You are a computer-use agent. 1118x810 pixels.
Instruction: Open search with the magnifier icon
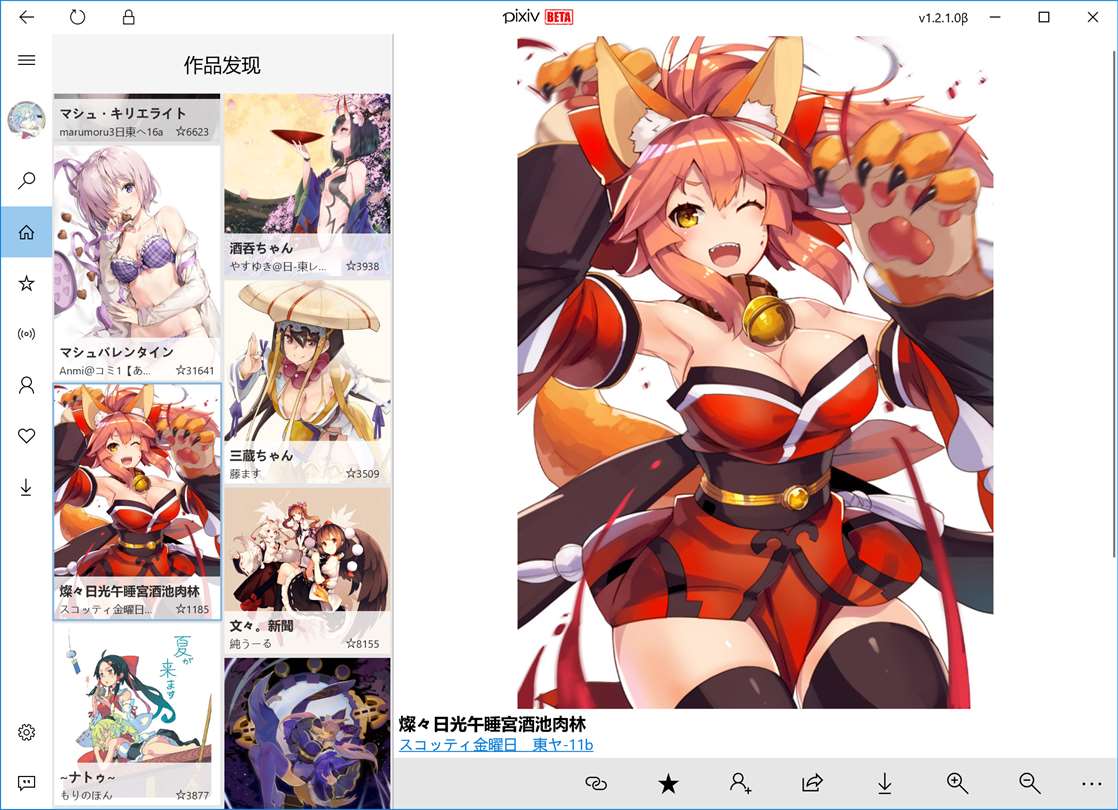pyautogui.click(x=26, y=180)
